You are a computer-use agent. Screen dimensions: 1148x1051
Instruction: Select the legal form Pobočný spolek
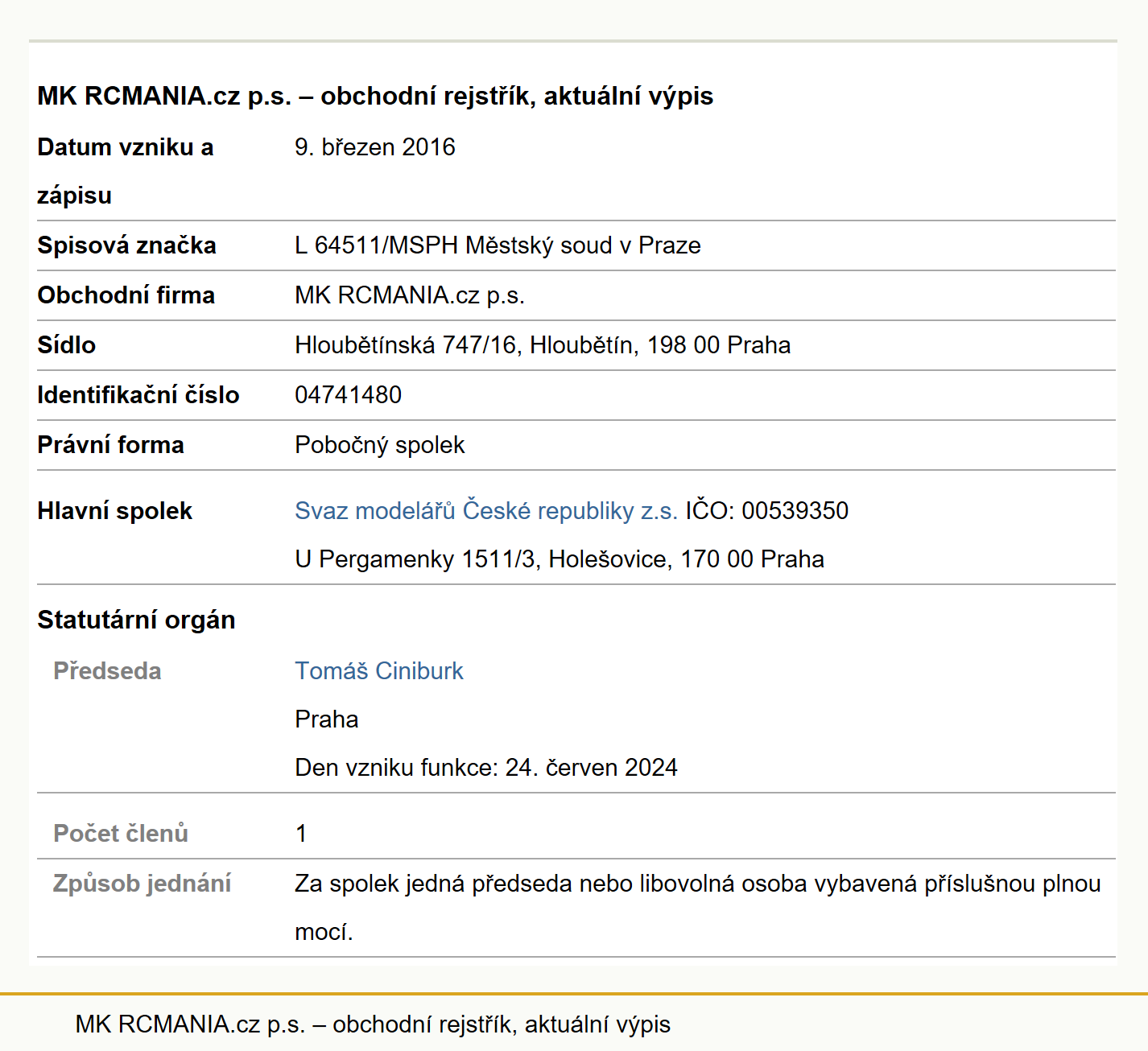coord(380,445)
